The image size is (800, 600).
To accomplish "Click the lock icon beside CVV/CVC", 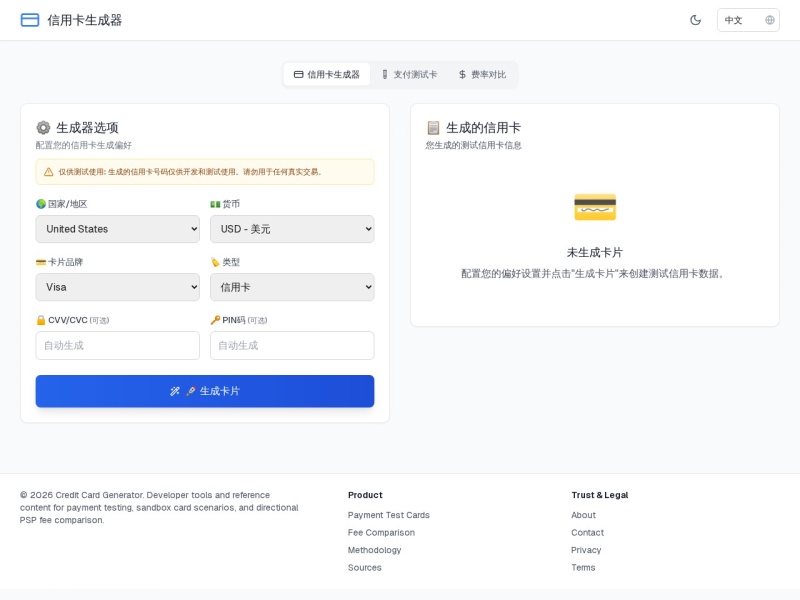I will 41,320.
